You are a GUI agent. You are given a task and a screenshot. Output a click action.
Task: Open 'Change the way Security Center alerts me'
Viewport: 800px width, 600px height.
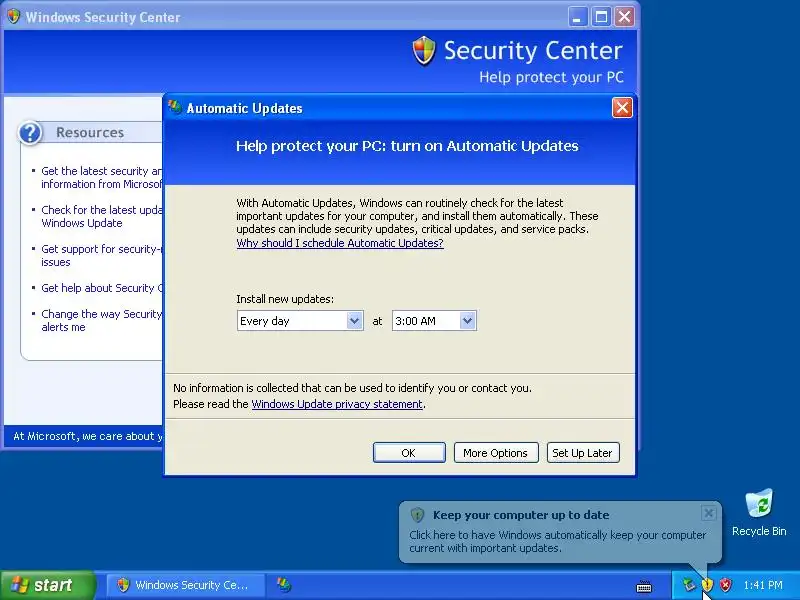(x=101, y=320)
